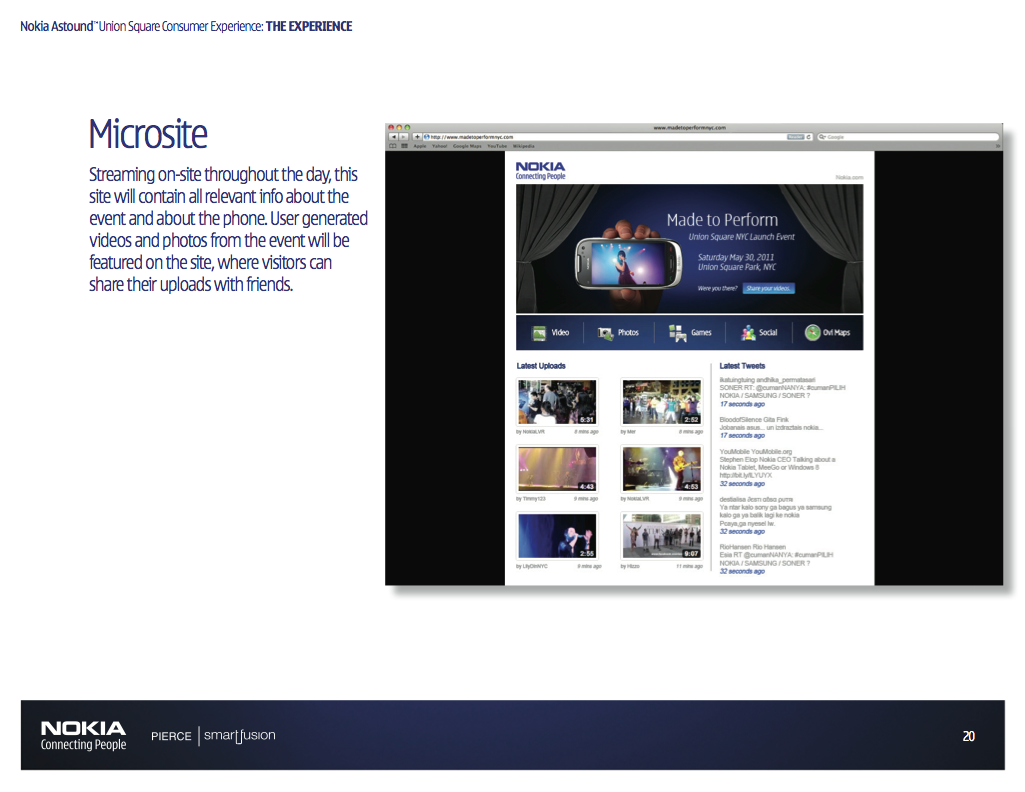1025x792 pixels.
Task: Click uploader name 'by LilyDinNYC'
Action: (x=532, y=566)
